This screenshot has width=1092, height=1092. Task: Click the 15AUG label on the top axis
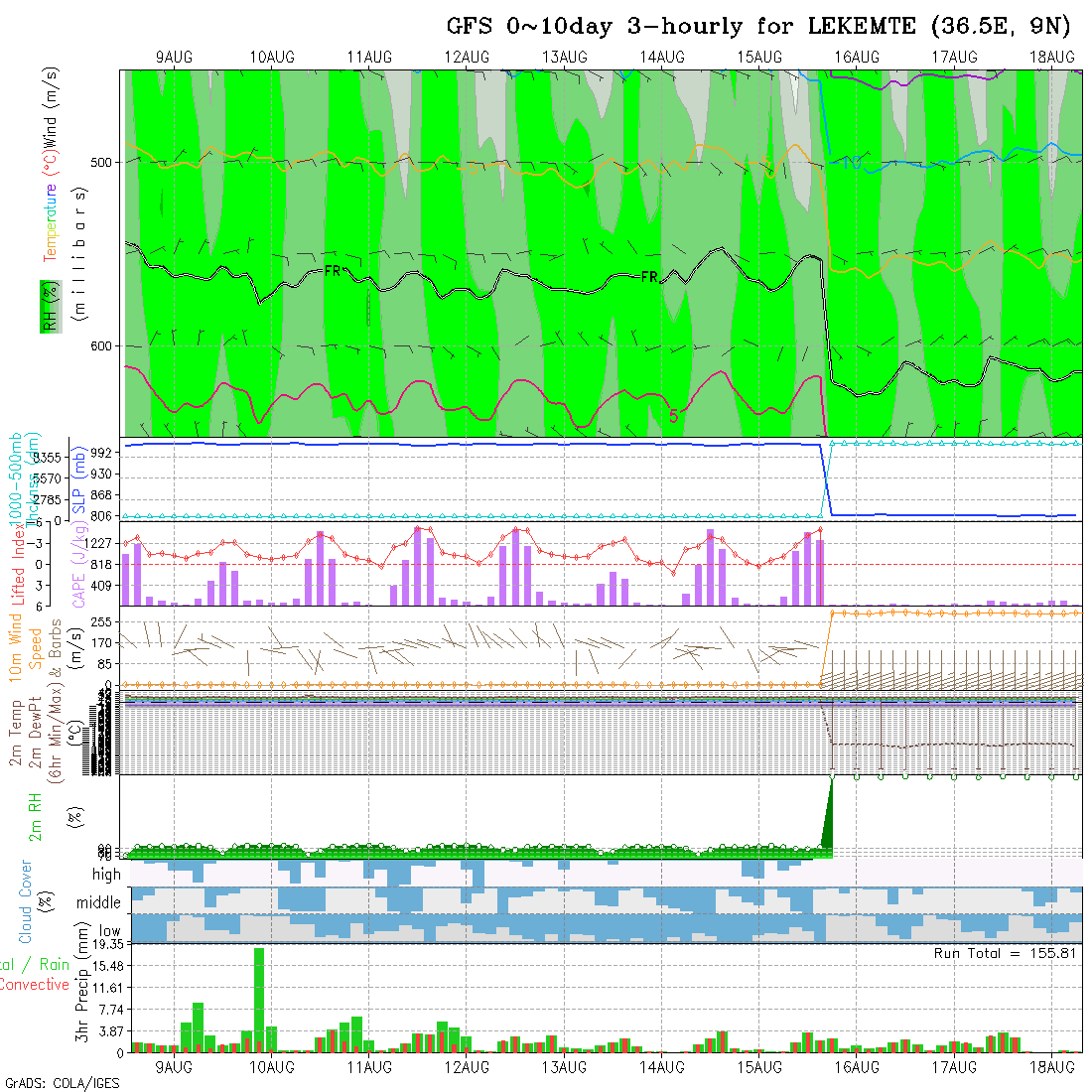click(x=759, y=58)
